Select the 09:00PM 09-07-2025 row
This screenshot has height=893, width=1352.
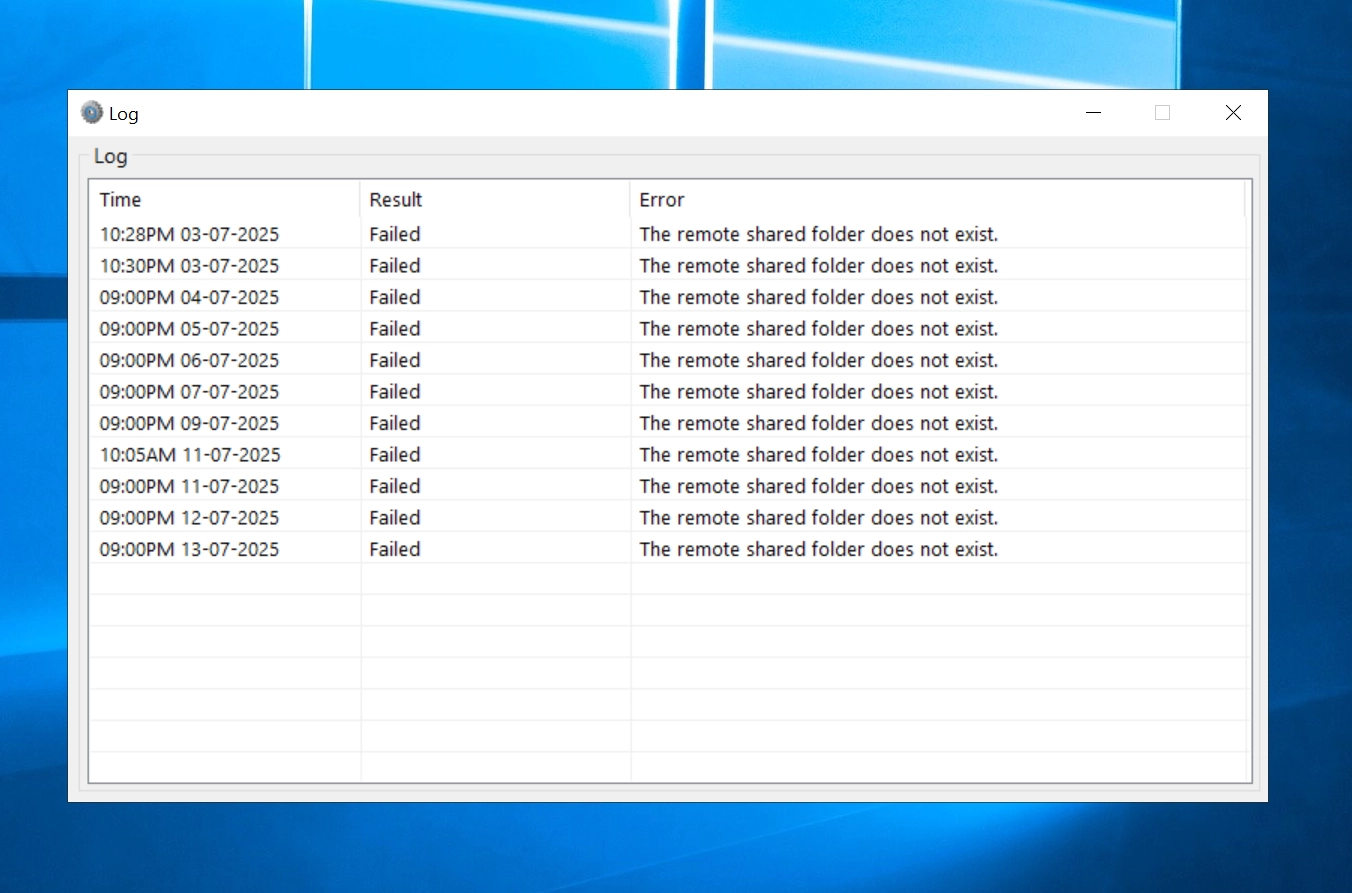coord(189,423)
